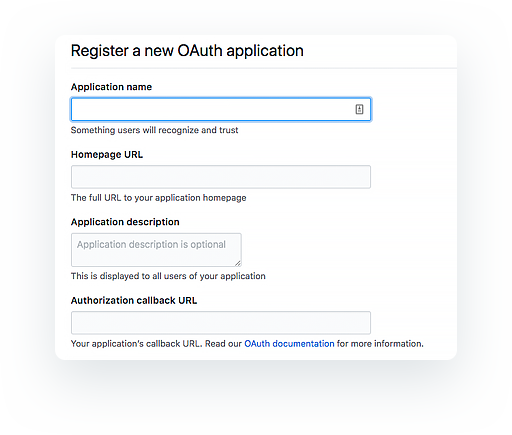Click the "Authorization callback URL" label

[x=134, y=300]
